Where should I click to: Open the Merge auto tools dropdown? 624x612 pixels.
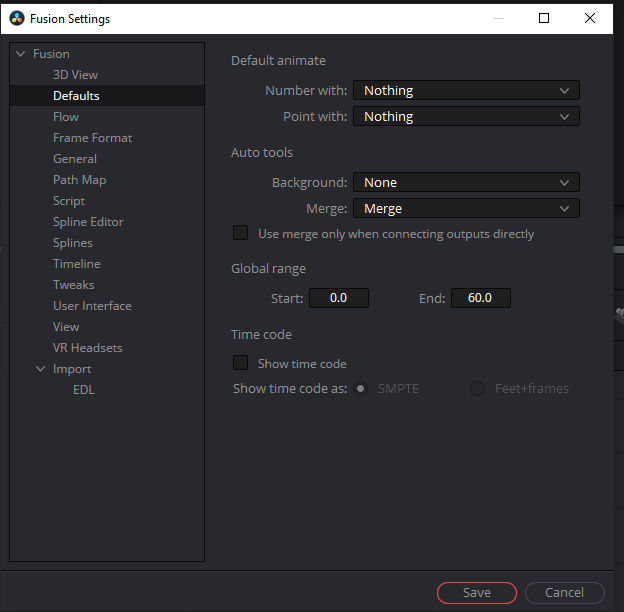466,209
